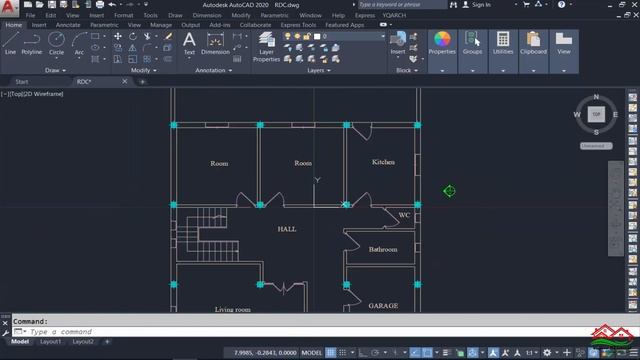Click the keyword search box
The width and height of the screenshot is (640, 360).
point(402,4)
